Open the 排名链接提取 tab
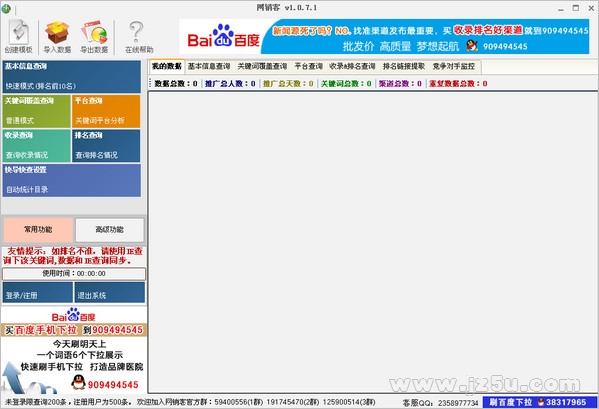This screenshot has height=409, width=599. coord(403,66)
